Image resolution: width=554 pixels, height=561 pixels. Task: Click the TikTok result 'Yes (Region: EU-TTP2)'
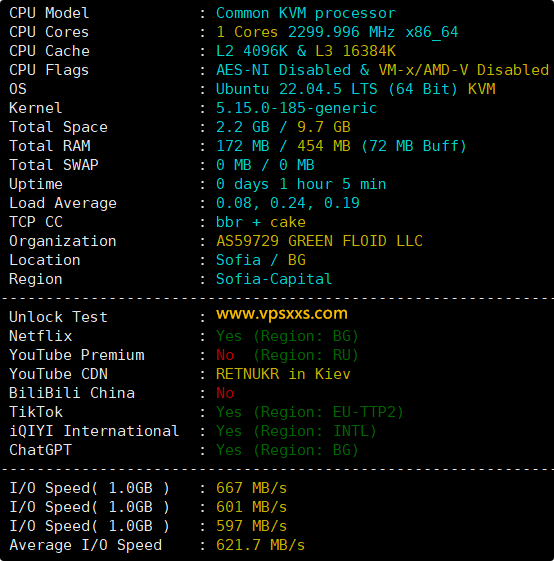(310, 412)
